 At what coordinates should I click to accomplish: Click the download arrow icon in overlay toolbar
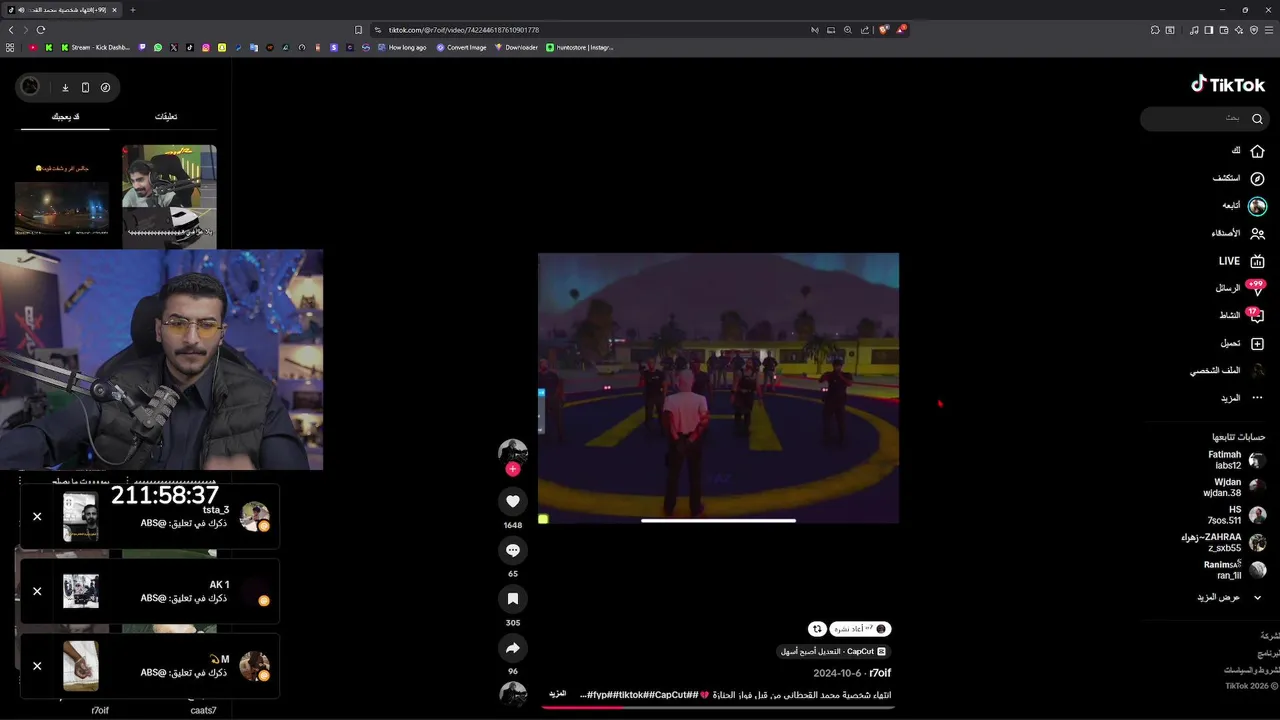65,87
